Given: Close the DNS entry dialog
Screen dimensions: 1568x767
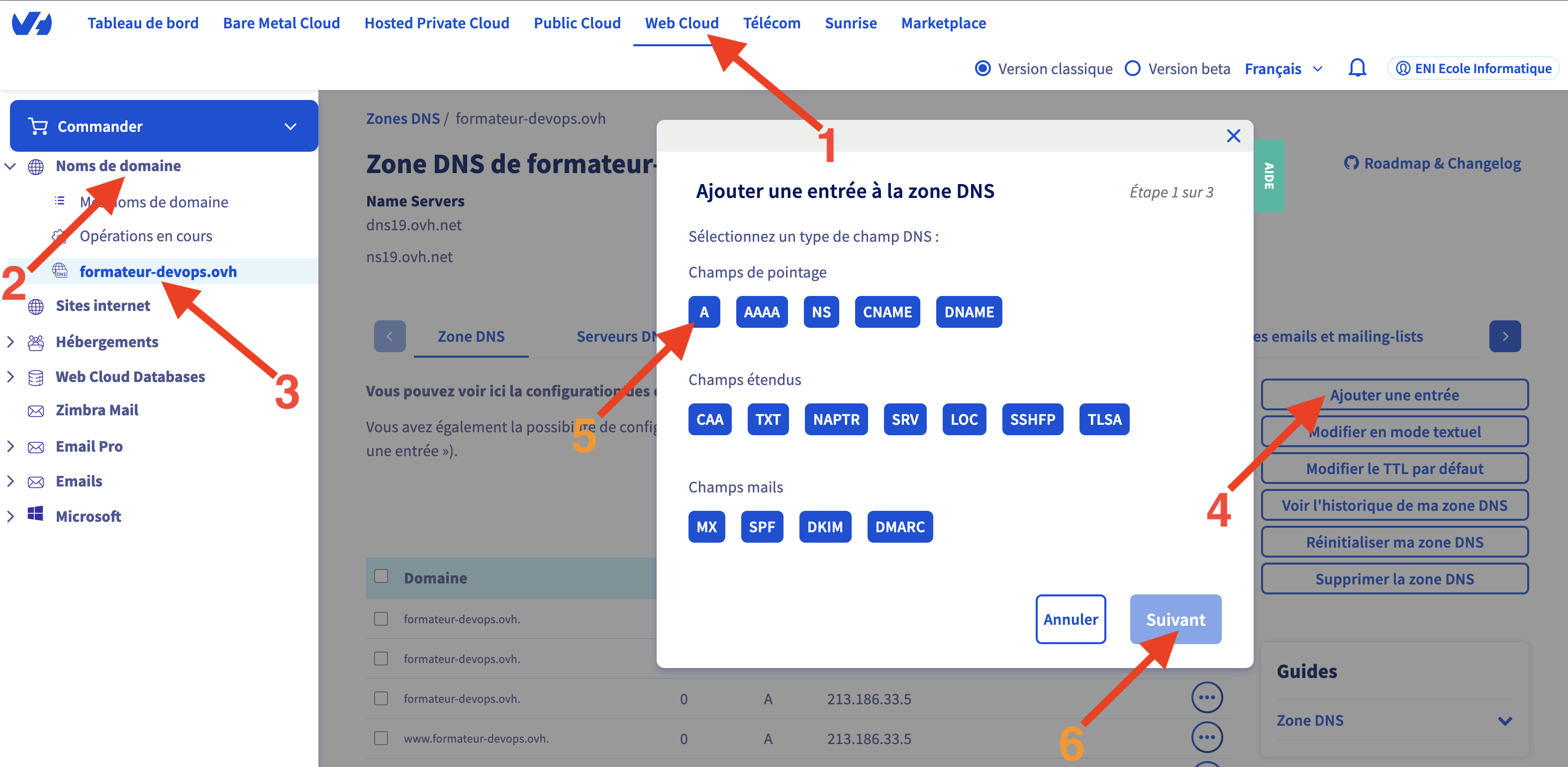Looking at the screenshot, I should pos(1233,136).
